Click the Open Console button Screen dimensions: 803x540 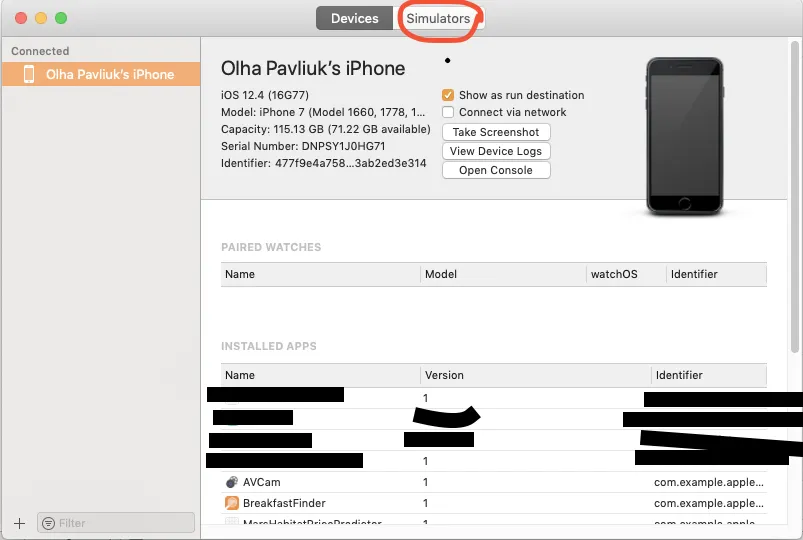coord(496,170)
